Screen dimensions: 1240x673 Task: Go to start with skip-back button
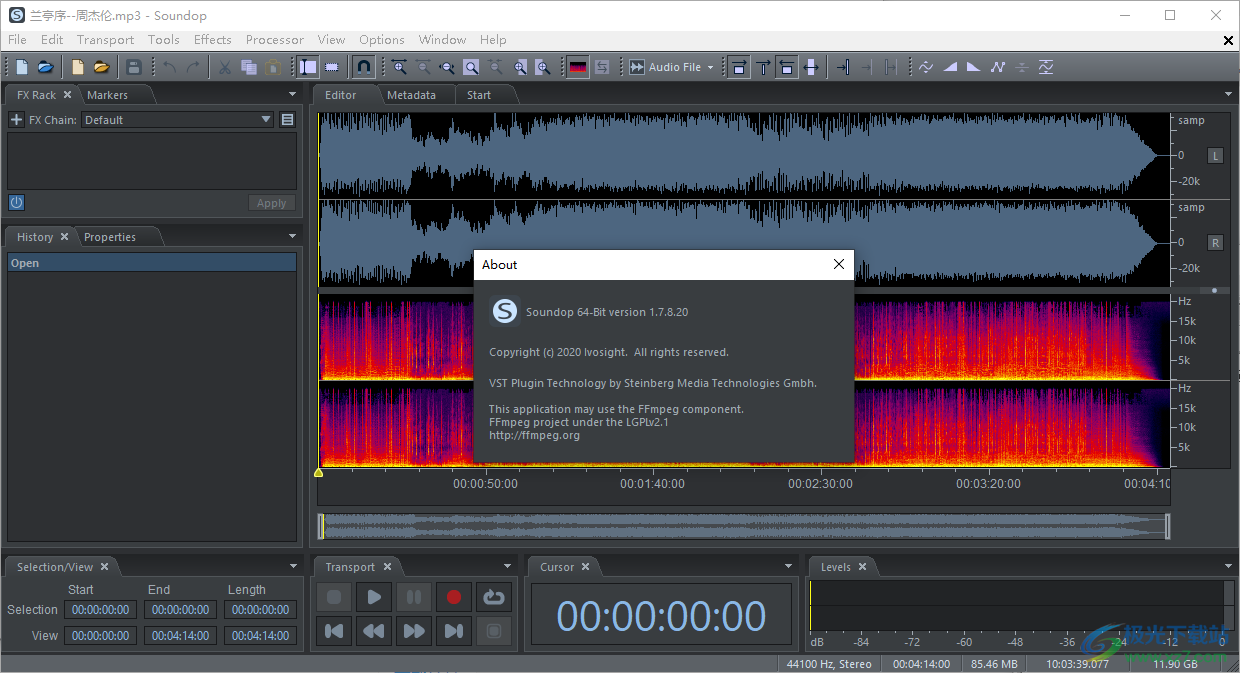pos(334,631)
